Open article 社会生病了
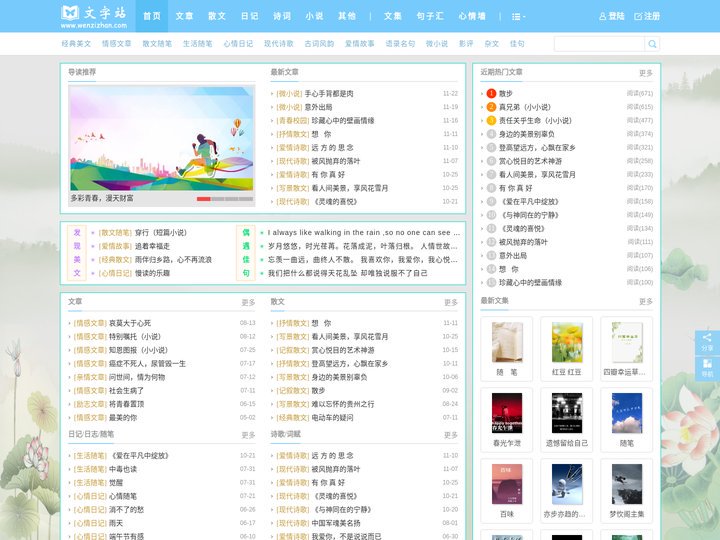 click(126, 391)
